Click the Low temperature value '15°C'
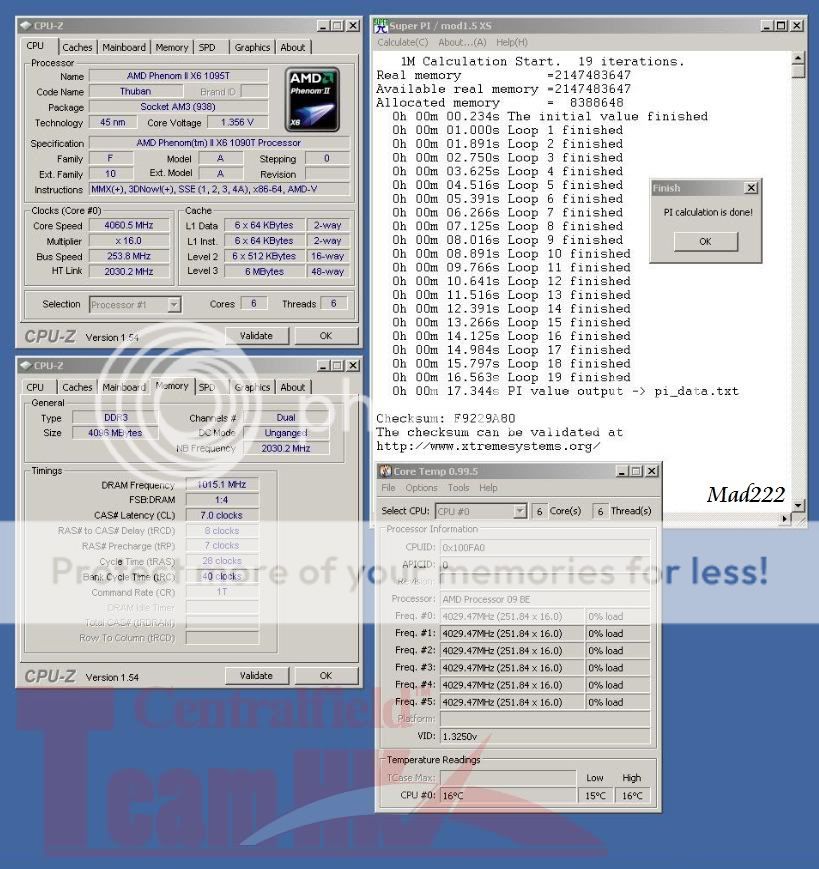The width and height of the screenshot is (819, 869). point(596,796)
